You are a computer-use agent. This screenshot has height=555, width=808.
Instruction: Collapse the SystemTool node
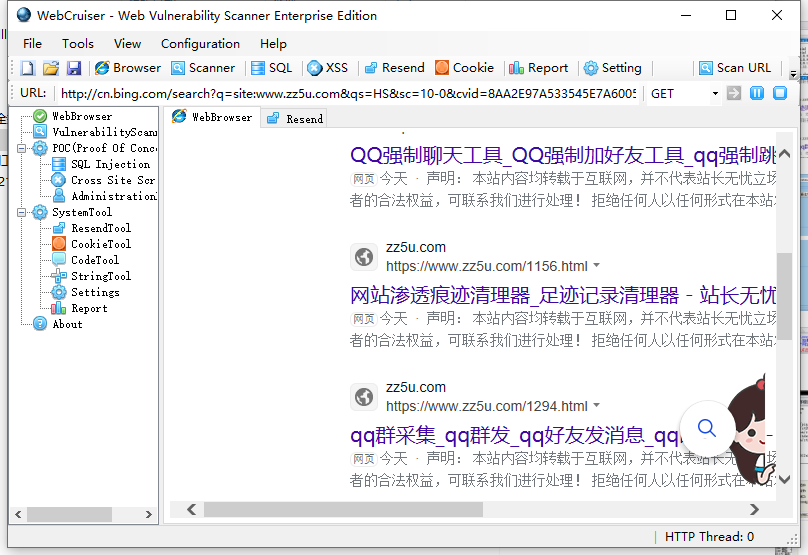[21, 212]
